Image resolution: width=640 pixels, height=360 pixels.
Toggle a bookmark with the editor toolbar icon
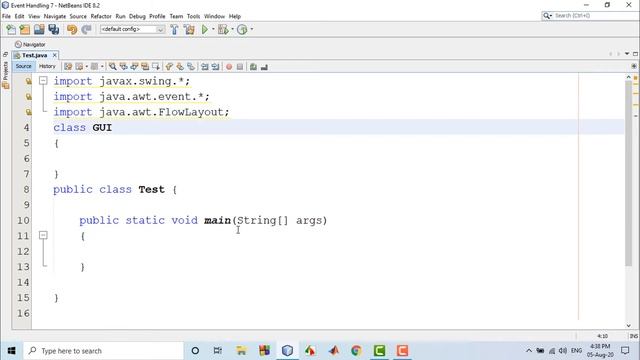(x=191, y=67)
